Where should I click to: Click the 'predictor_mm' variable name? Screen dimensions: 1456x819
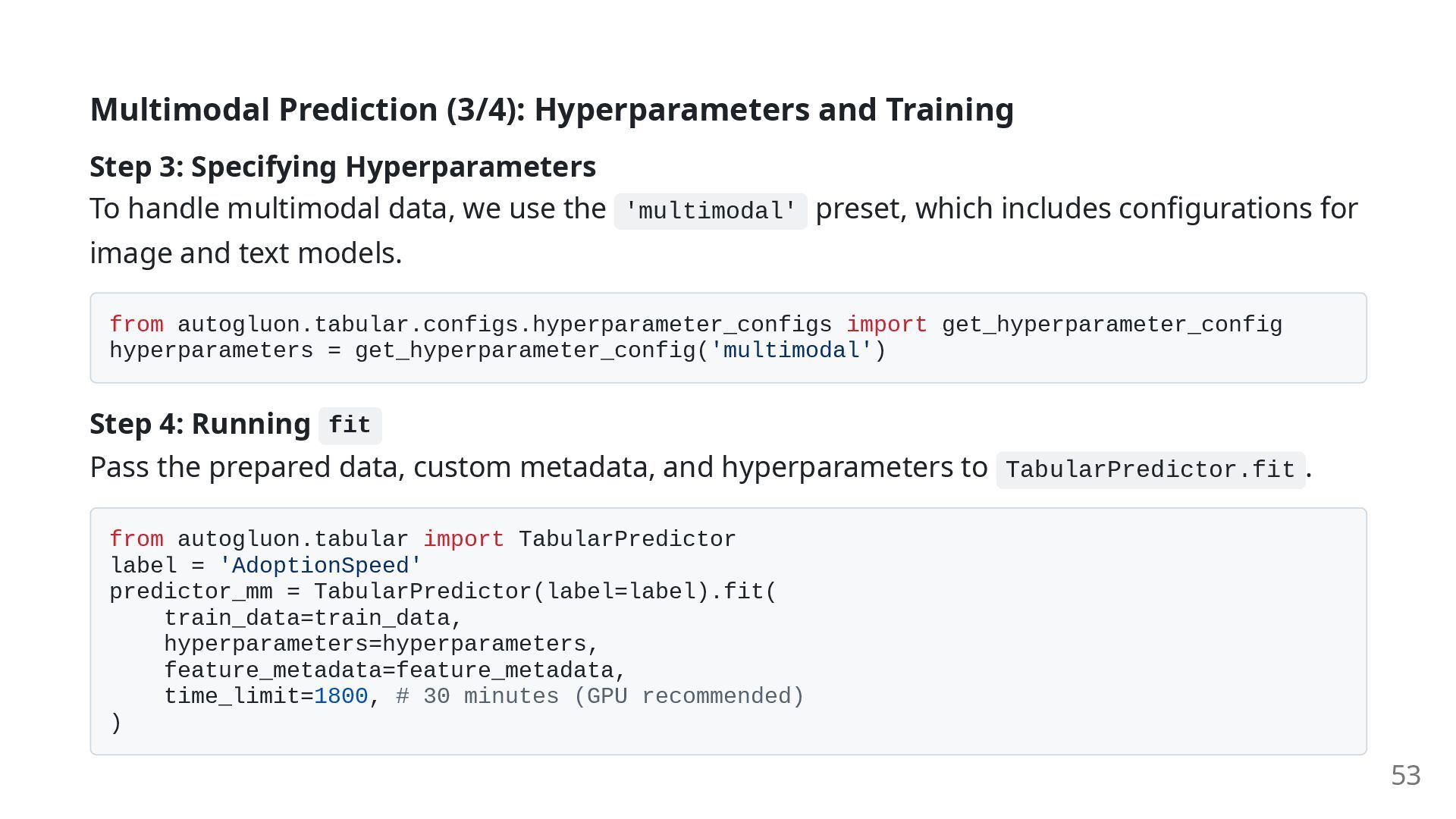(191, 591)
